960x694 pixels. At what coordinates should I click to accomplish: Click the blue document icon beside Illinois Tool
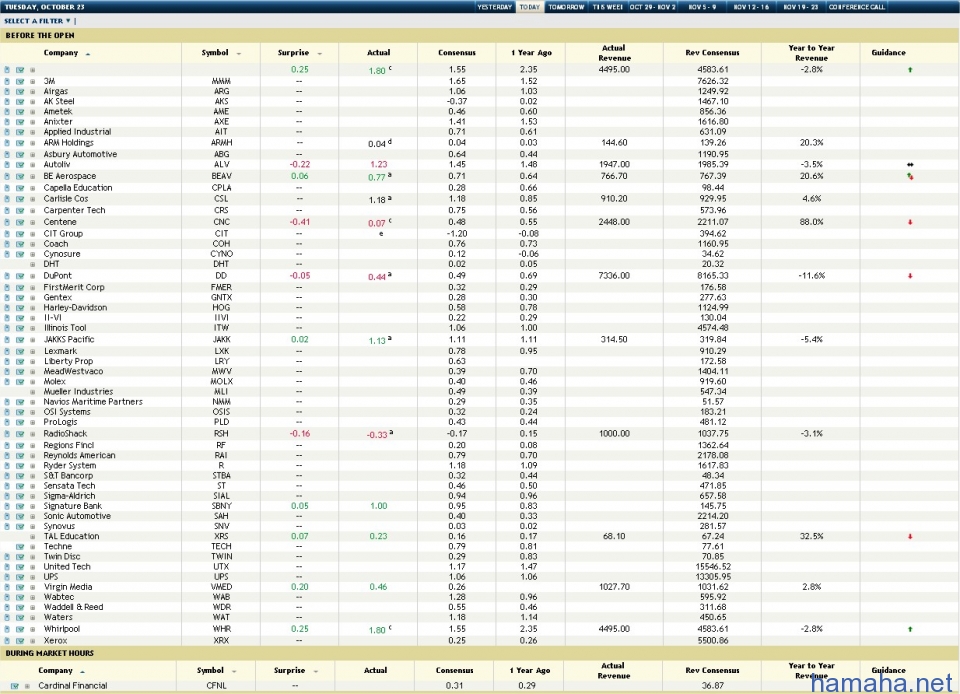[7, 328]
